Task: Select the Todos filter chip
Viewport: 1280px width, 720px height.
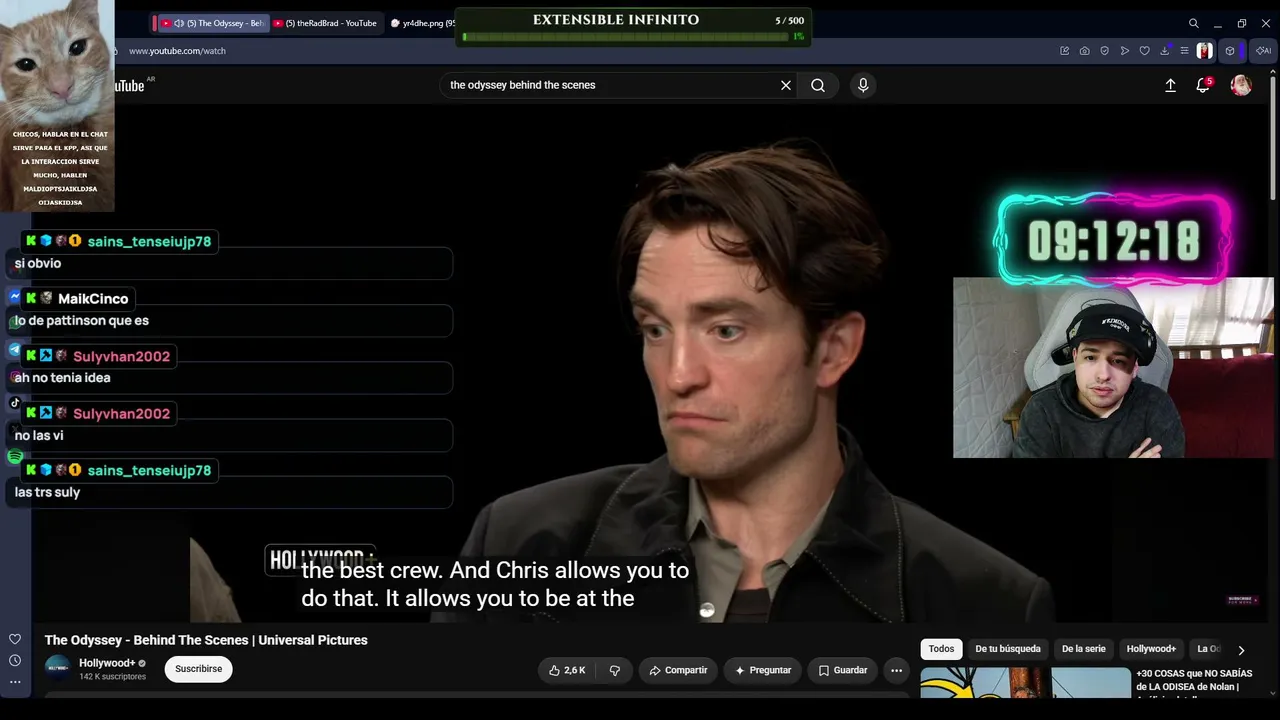Action: click(941, 649)
